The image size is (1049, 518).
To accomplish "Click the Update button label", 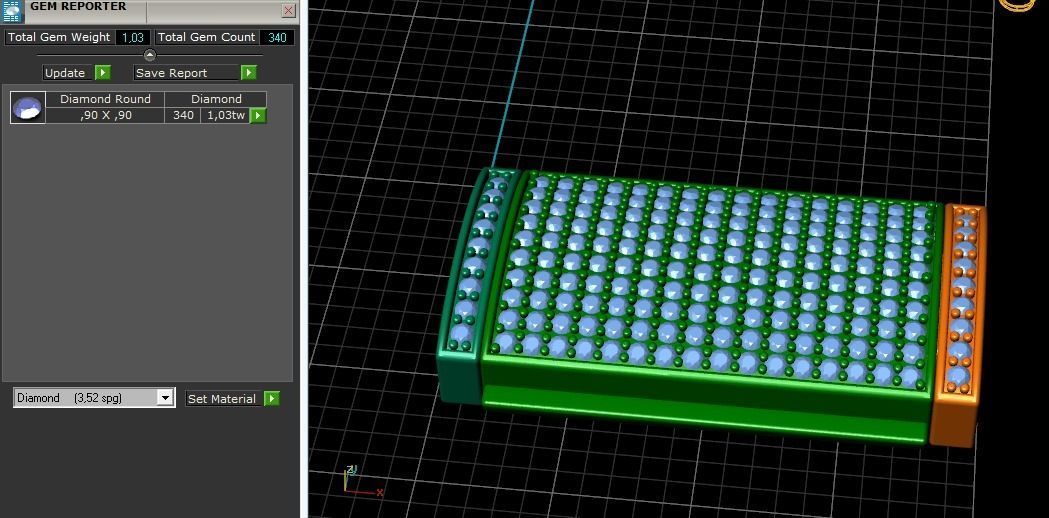I will (68, 73).
